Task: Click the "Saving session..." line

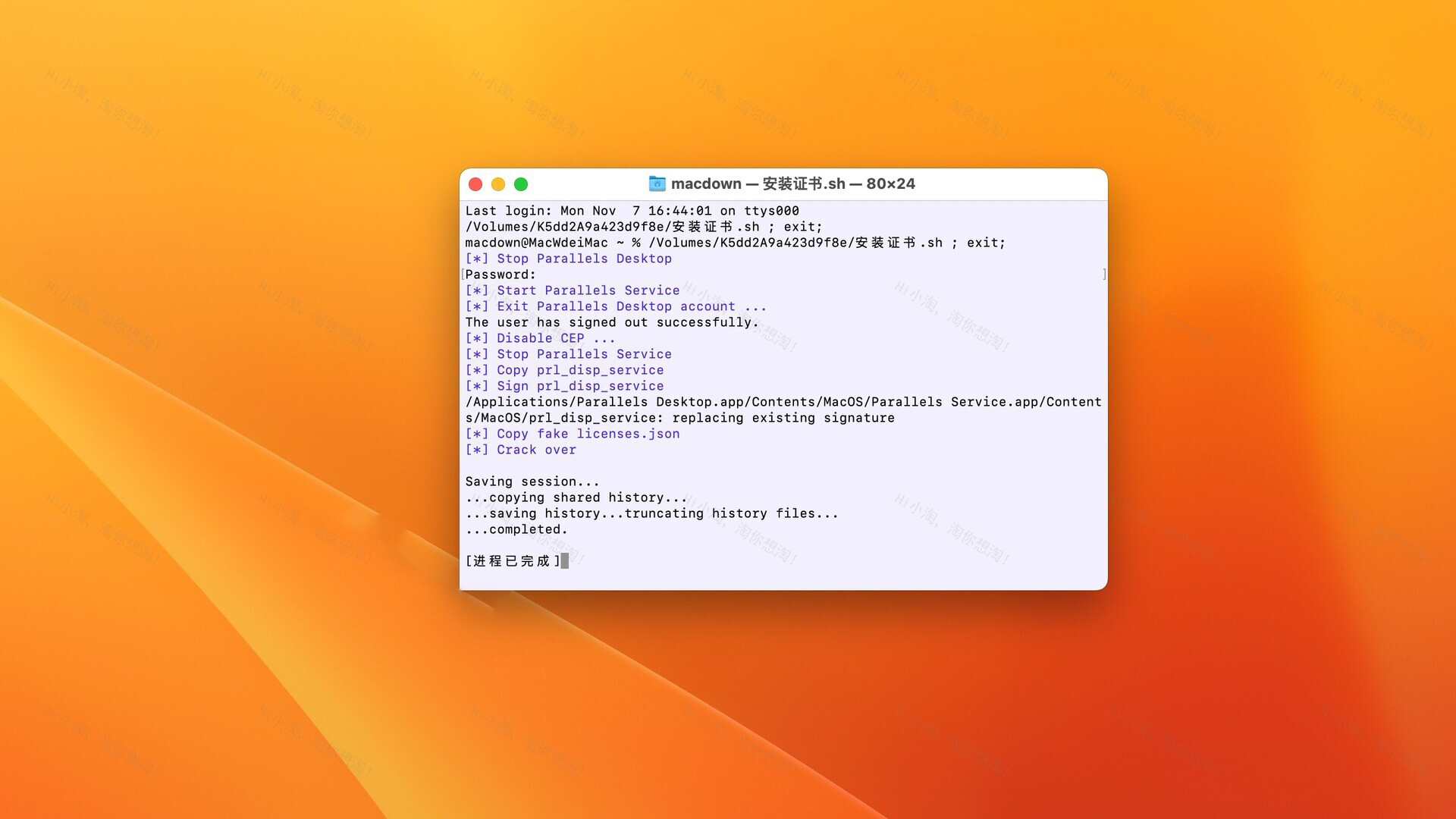Action: pos(532,482)
